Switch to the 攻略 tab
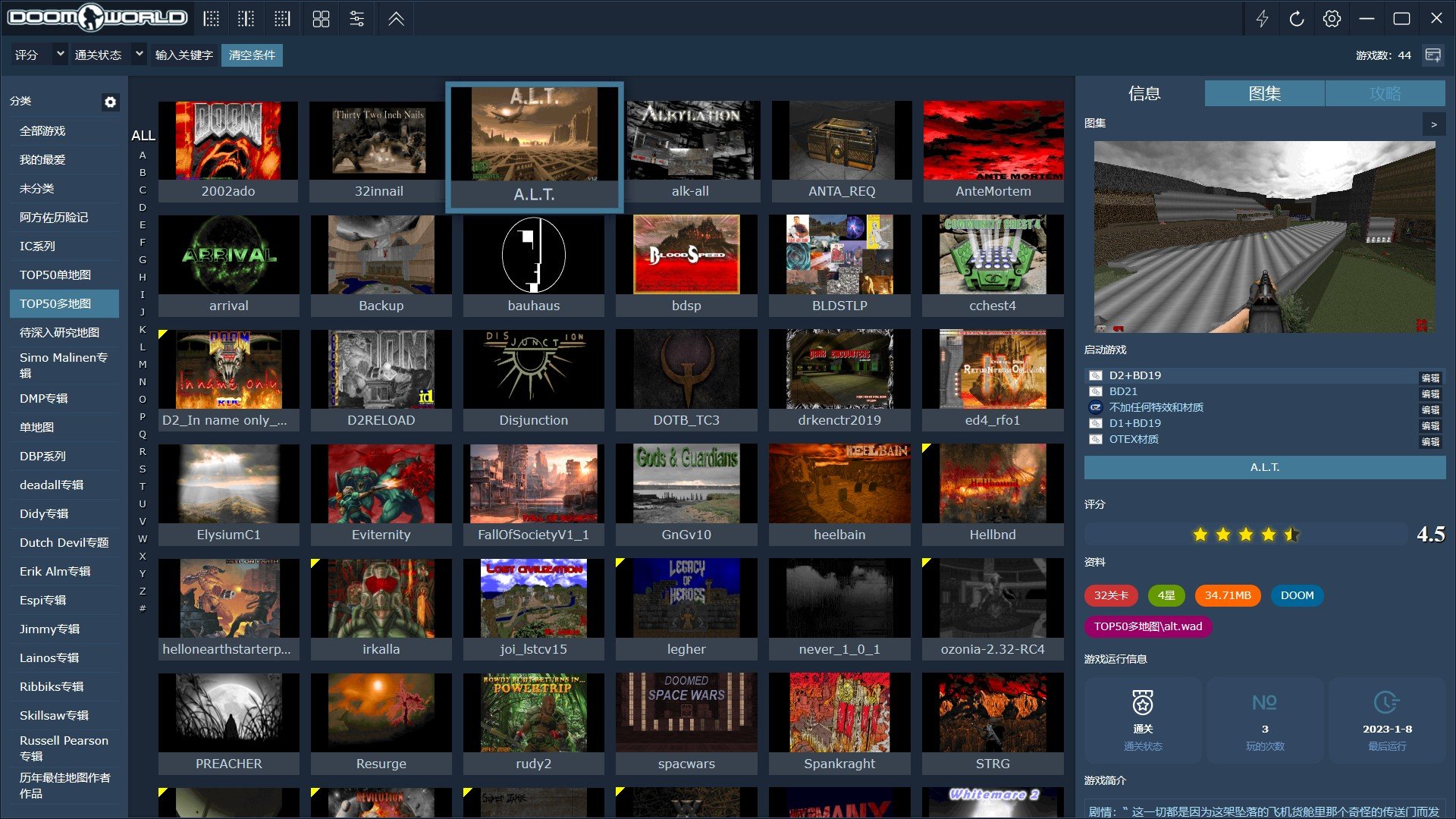 pos(1385,93)
